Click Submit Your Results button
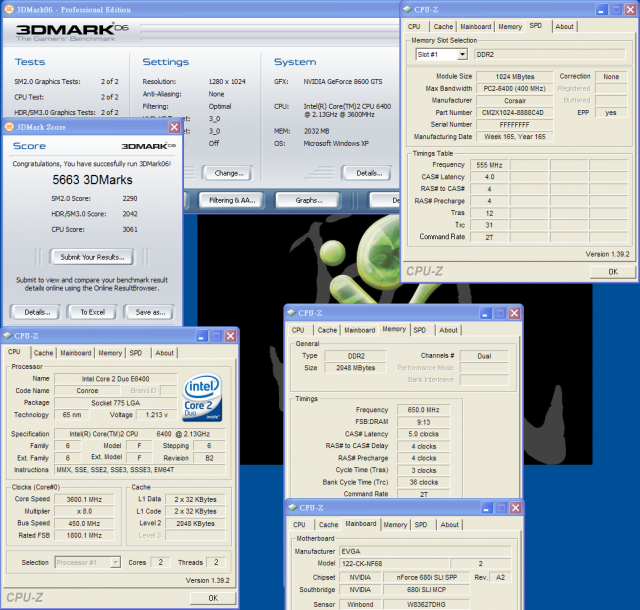Image resolution: width=640 pixels, height=610 pixels. point(92,257)
